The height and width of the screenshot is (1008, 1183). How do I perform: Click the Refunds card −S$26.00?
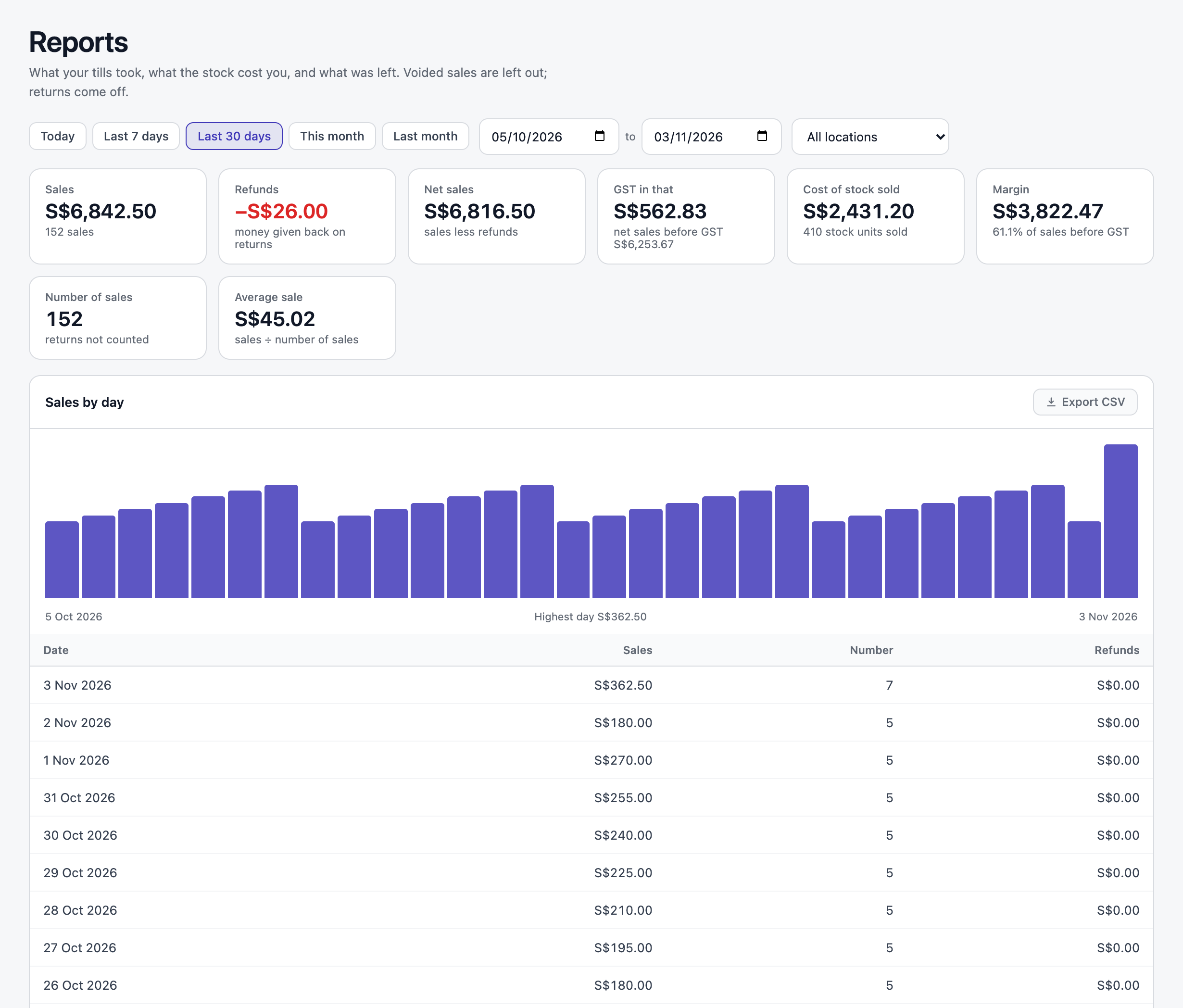[x=307, y=216]
